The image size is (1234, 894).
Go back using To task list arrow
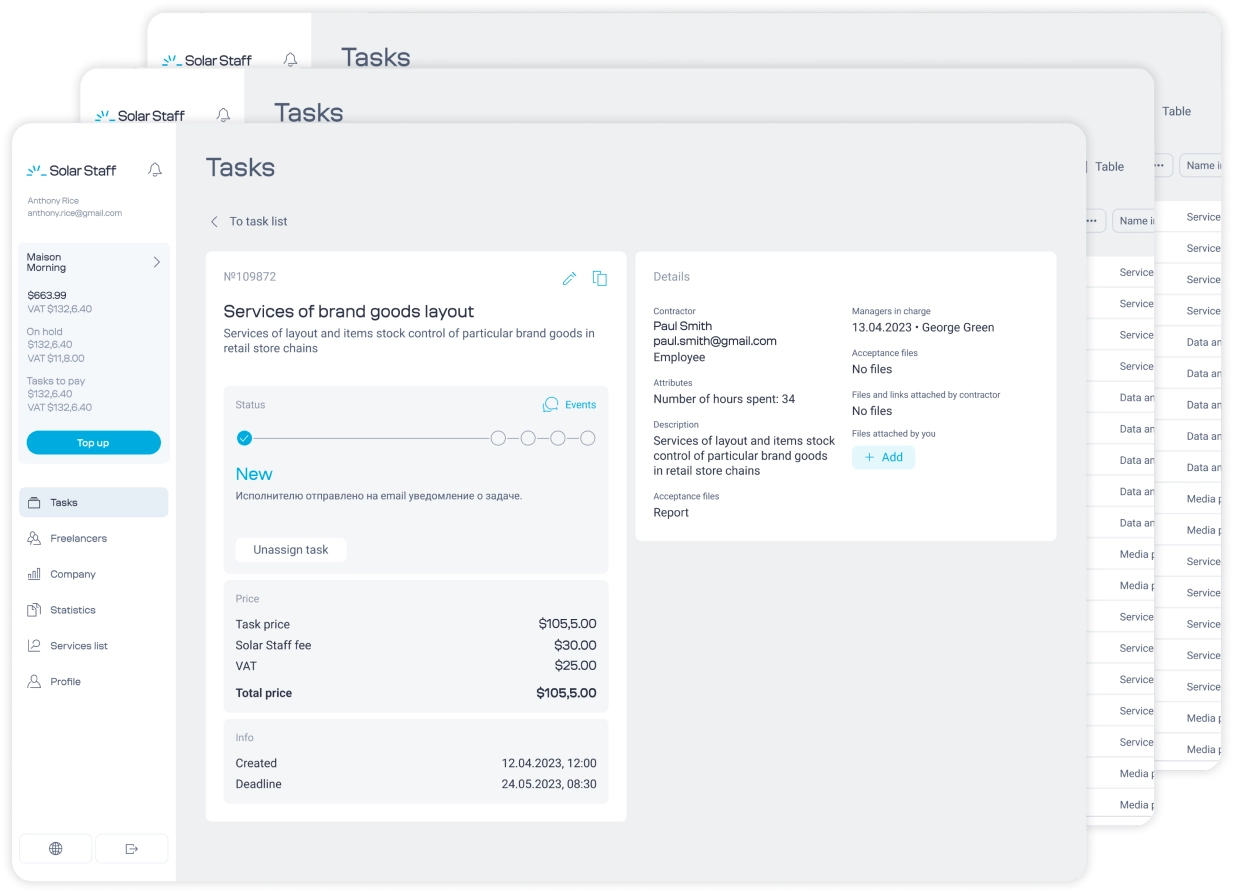(214, 221)
